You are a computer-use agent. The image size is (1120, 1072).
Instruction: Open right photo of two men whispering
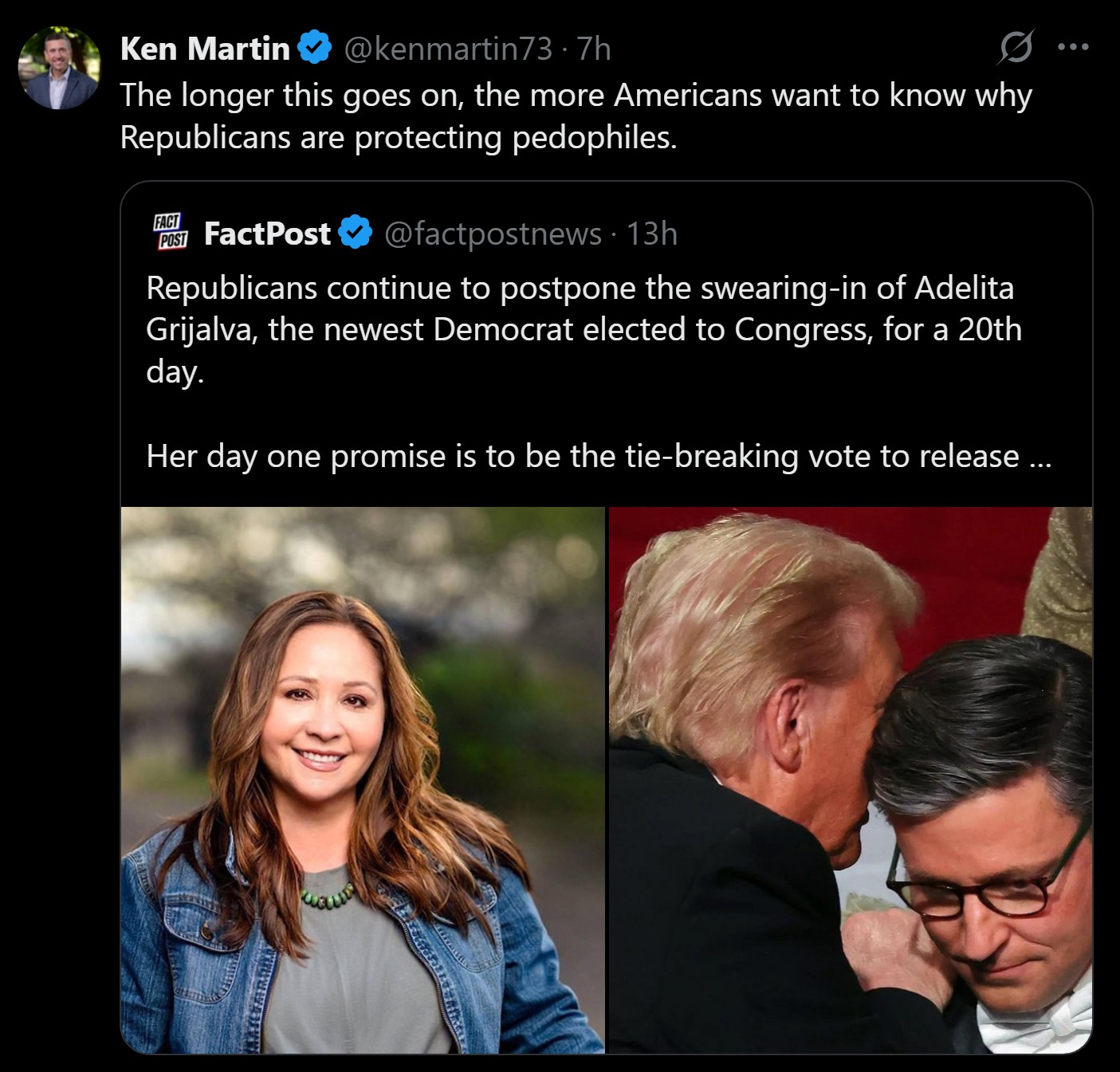click(850, 779)
